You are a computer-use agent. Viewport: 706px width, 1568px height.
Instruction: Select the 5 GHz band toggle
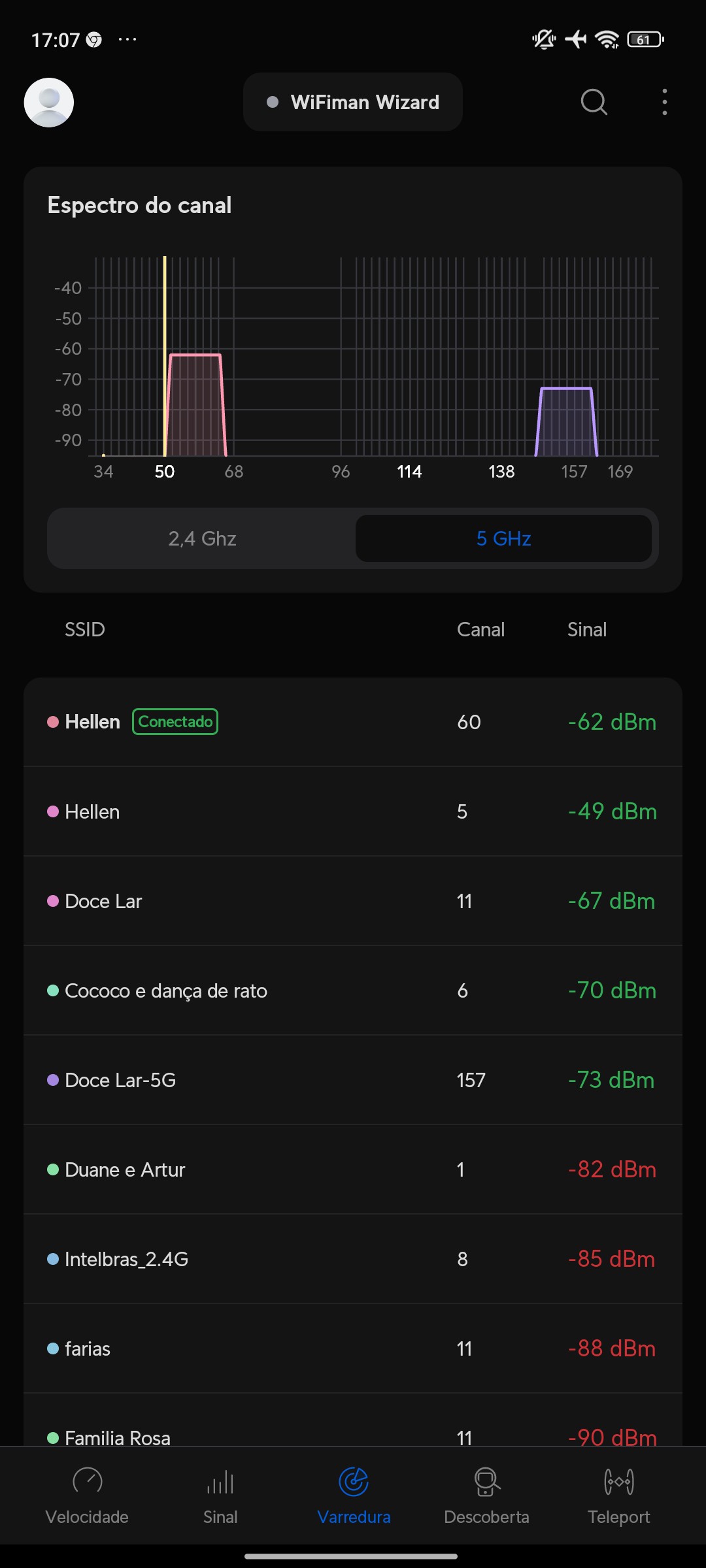coord(503,538)
